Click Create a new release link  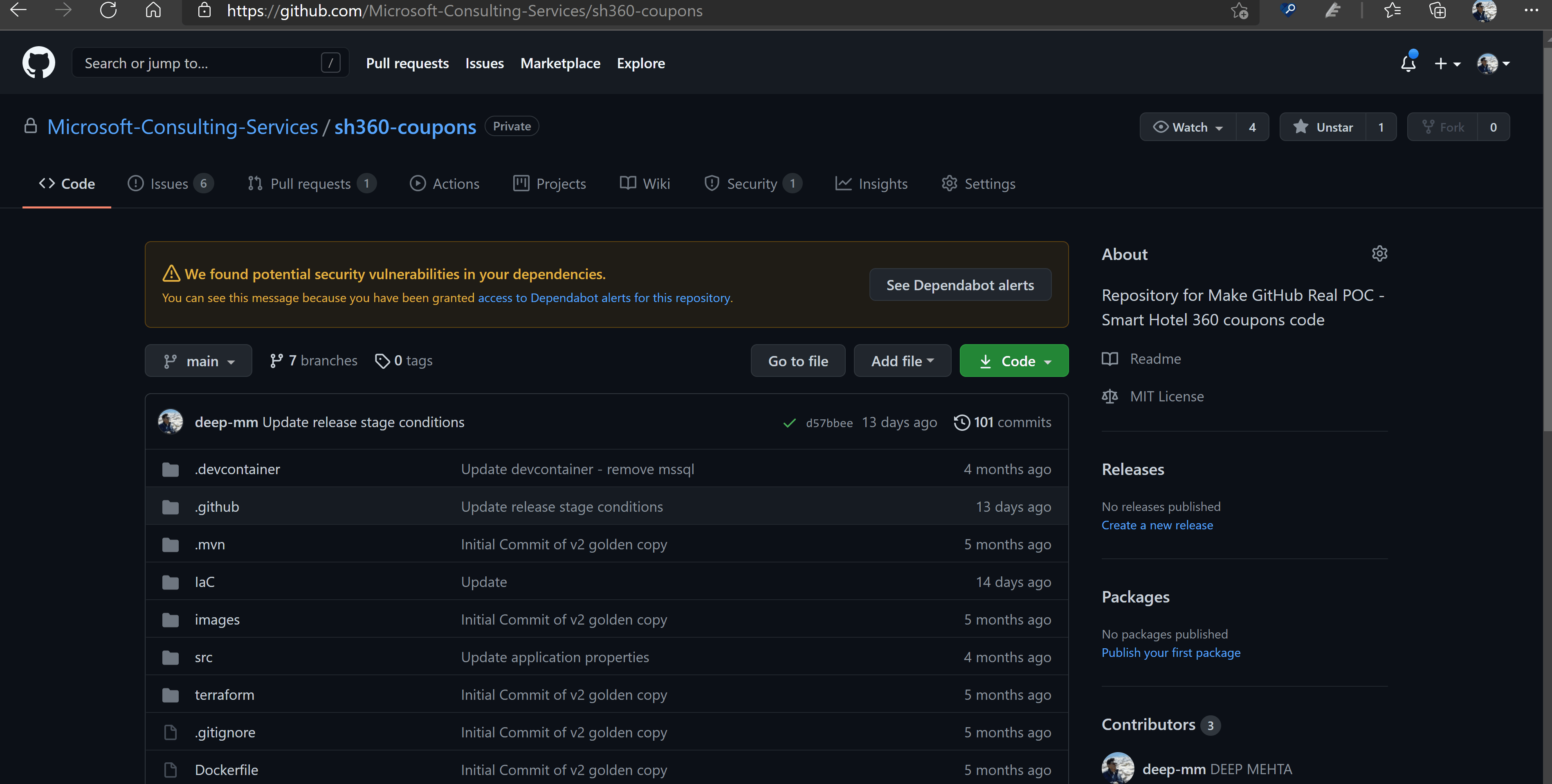click(x=1157, y=524)
